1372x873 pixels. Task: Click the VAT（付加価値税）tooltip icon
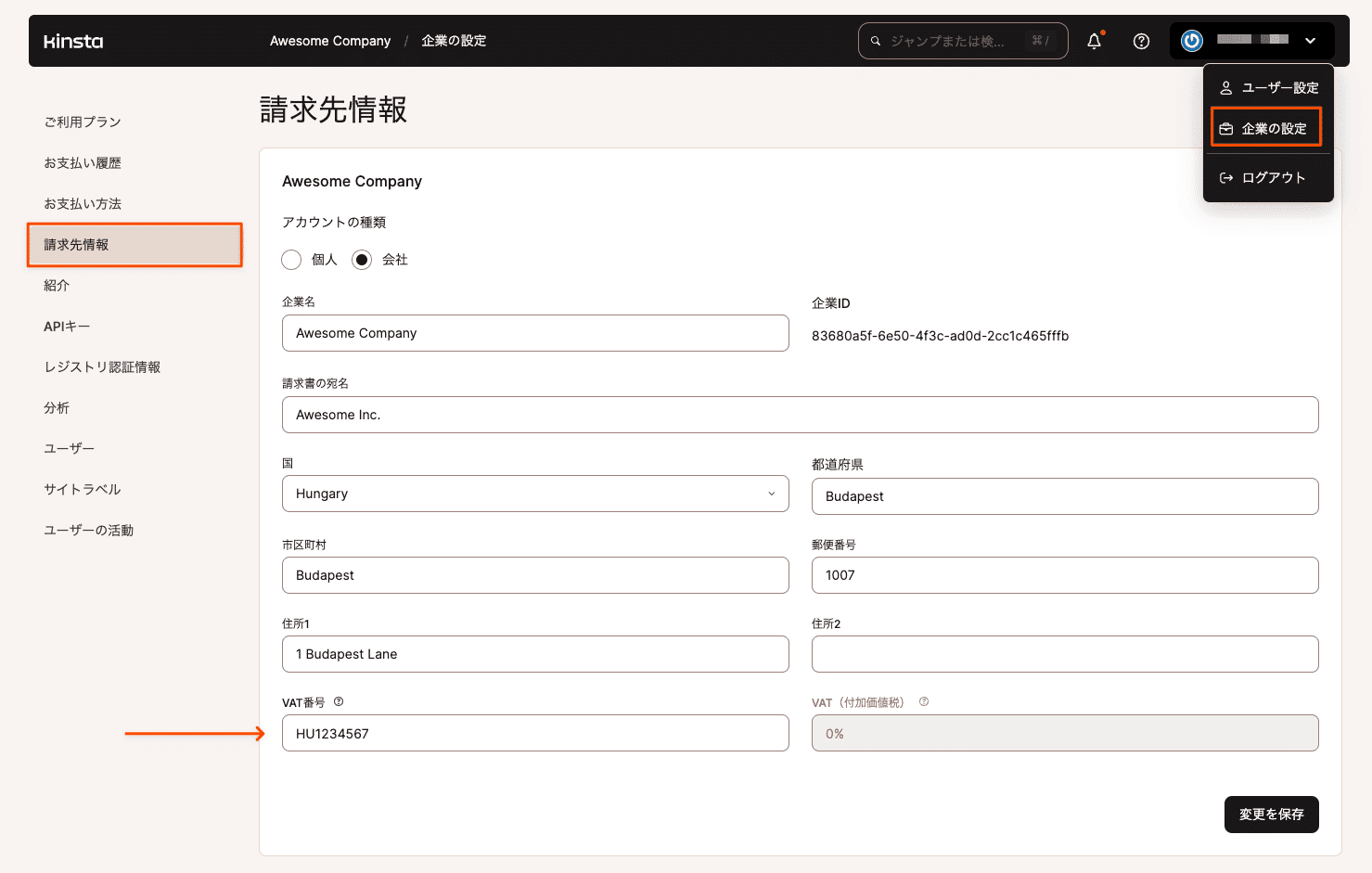pyautogui.click(x=923, y=702)
